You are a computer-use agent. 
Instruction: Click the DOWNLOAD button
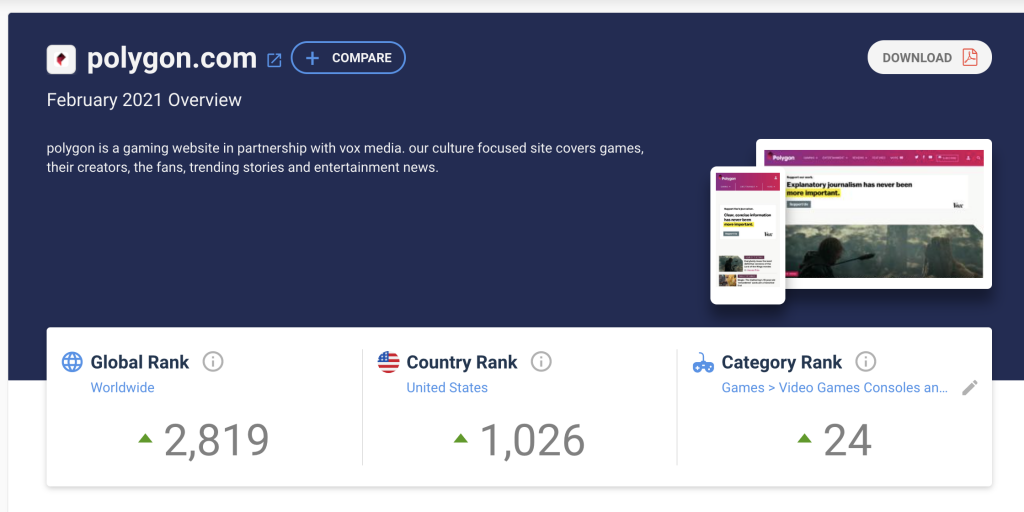[x=929, y=57]
